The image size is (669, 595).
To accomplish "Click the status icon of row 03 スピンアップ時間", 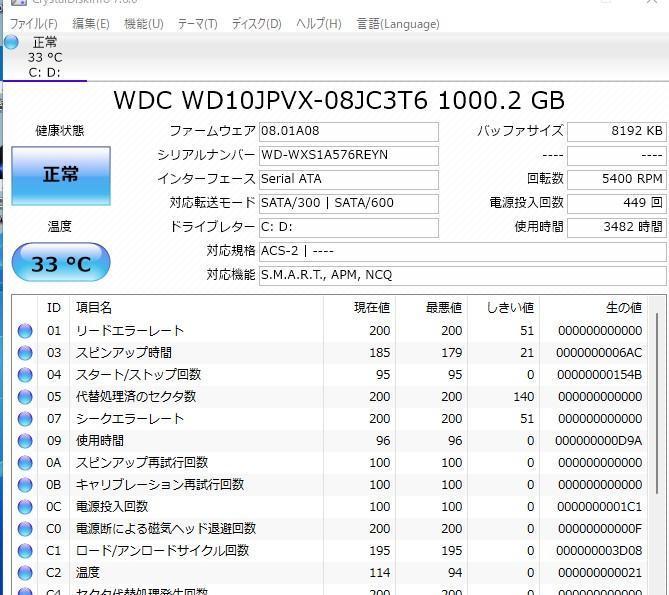I will (x=25, y=353).
